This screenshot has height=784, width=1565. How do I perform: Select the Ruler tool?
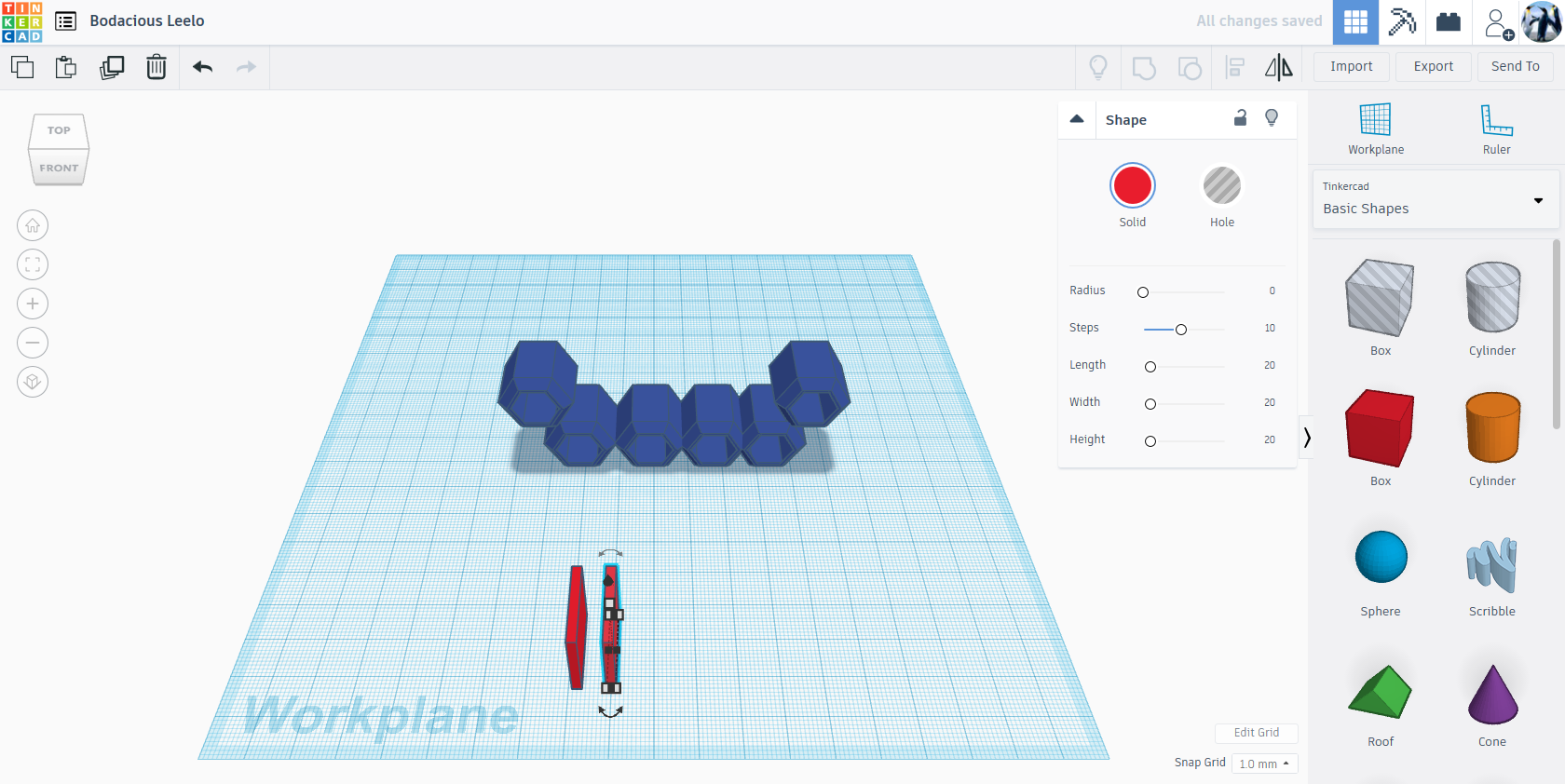[1496, 128]
